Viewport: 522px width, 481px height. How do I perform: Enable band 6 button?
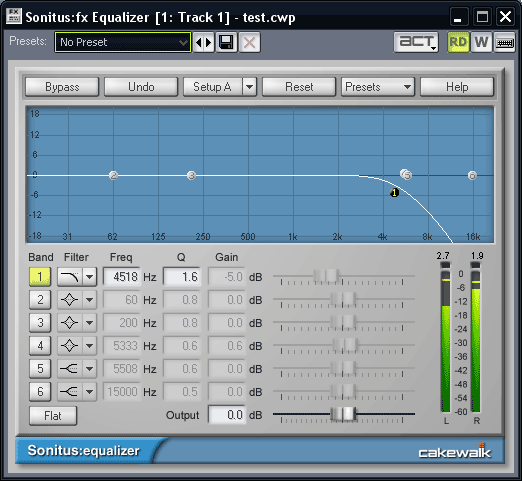pyautogui.click(x=40, y=392)
